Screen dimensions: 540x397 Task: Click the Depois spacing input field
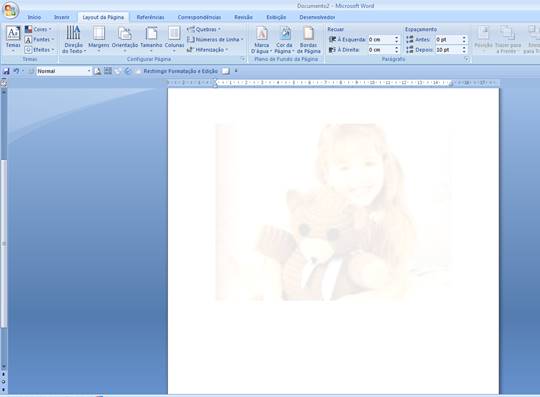point(448,50)
